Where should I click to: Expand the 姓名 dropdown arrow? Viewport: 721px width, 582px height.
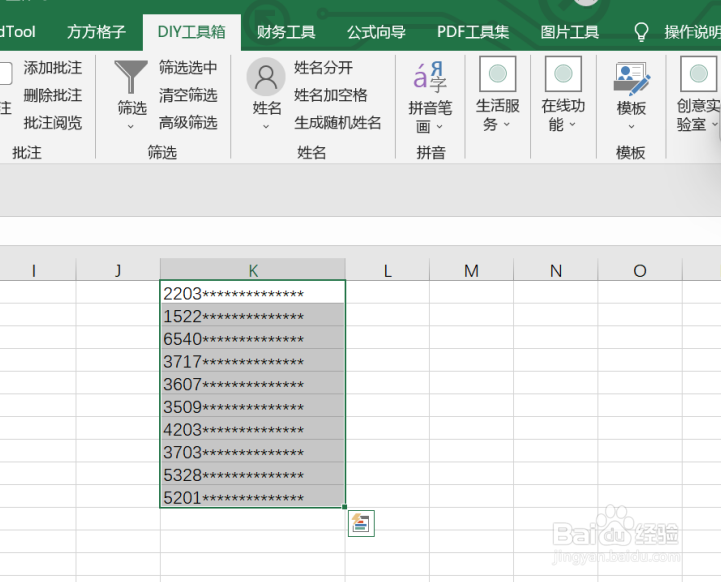tap(266, 126)
